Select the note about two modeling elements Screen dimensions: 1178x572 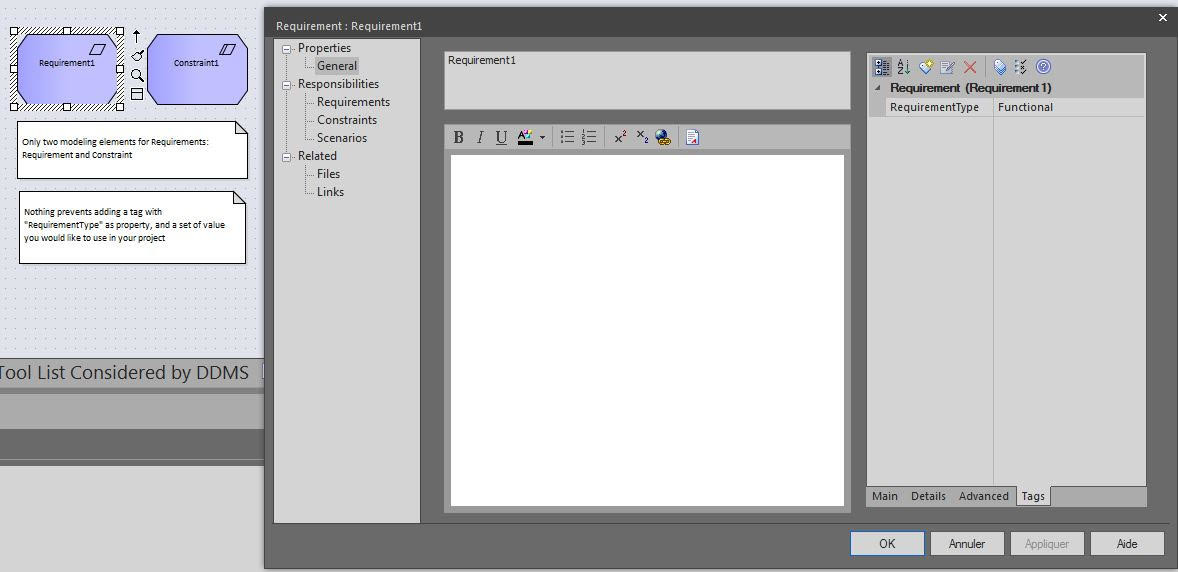point(132,150)
